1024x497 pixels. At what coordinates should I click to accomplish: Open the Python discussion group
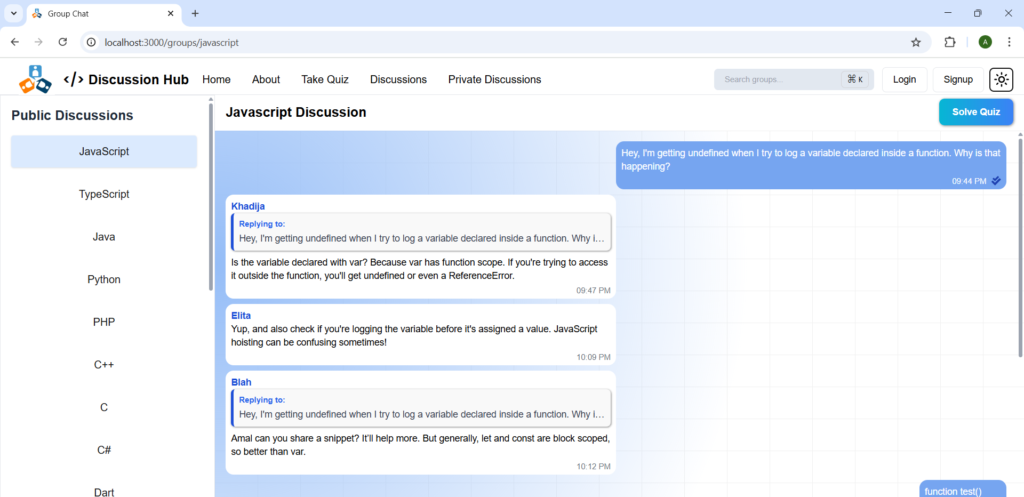click(104, 280)
